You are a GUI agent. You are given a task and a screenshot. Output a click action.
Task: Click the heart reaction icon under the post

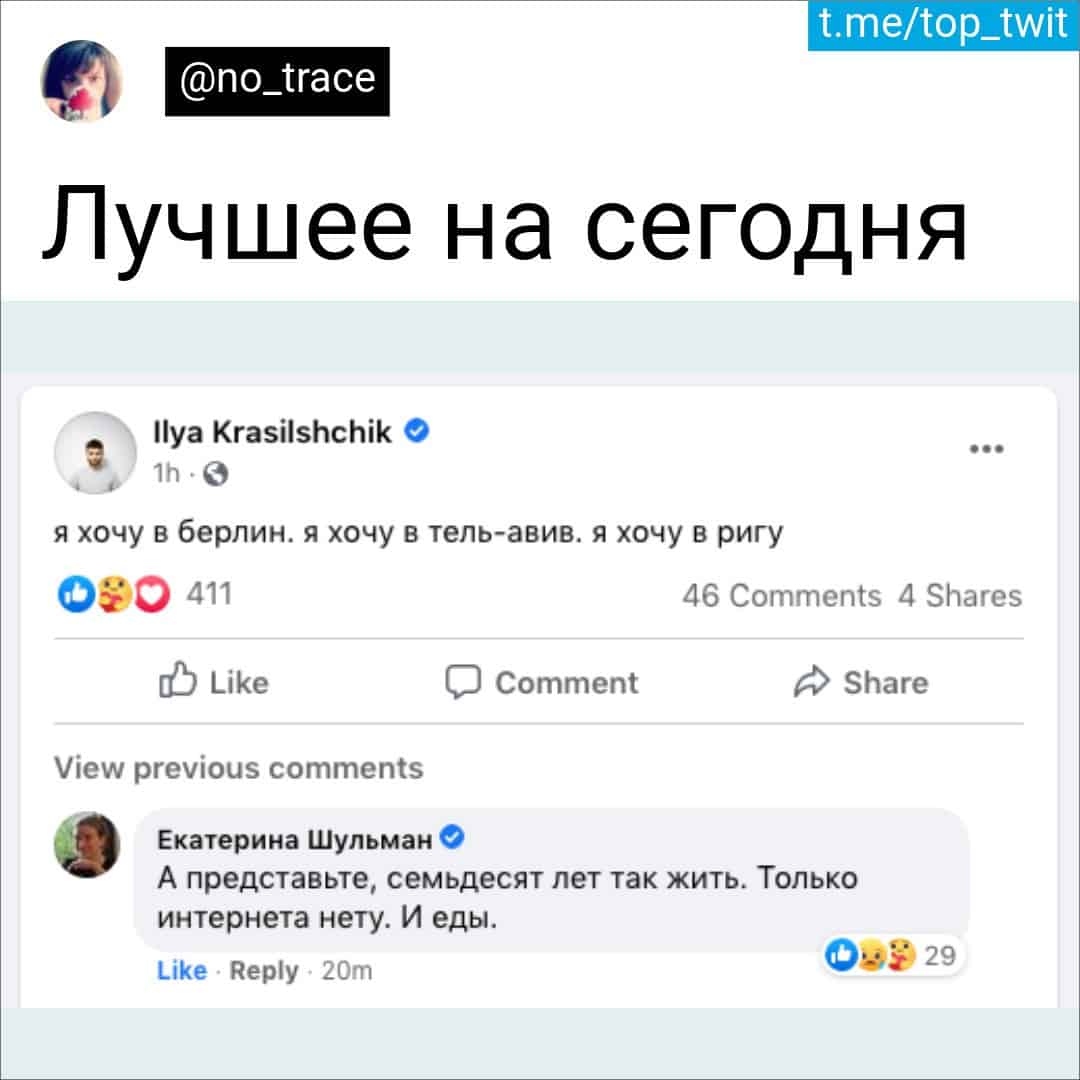pyautogui.click(x=152, y=594)
